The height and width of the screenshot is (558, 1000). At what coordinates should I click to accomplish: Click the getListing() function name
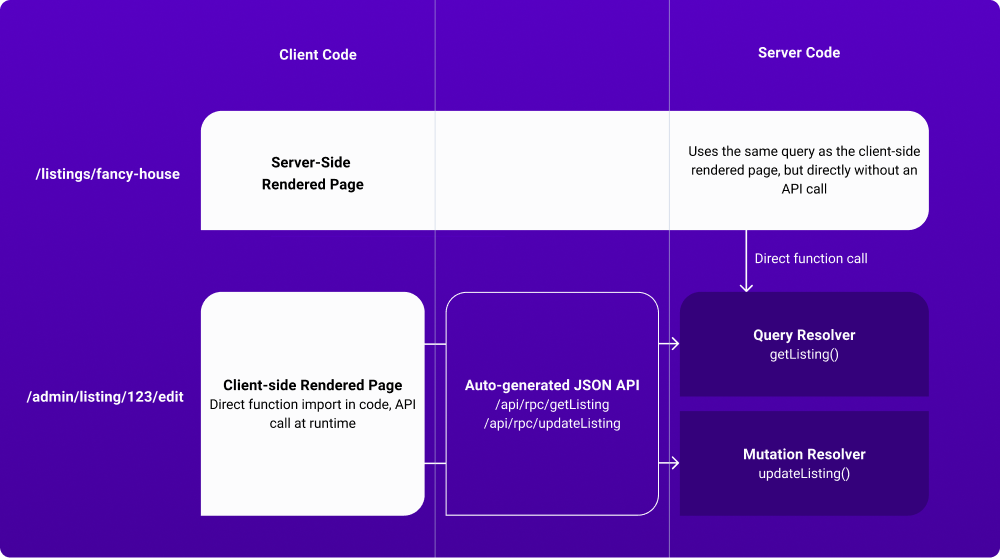[804, 354]
